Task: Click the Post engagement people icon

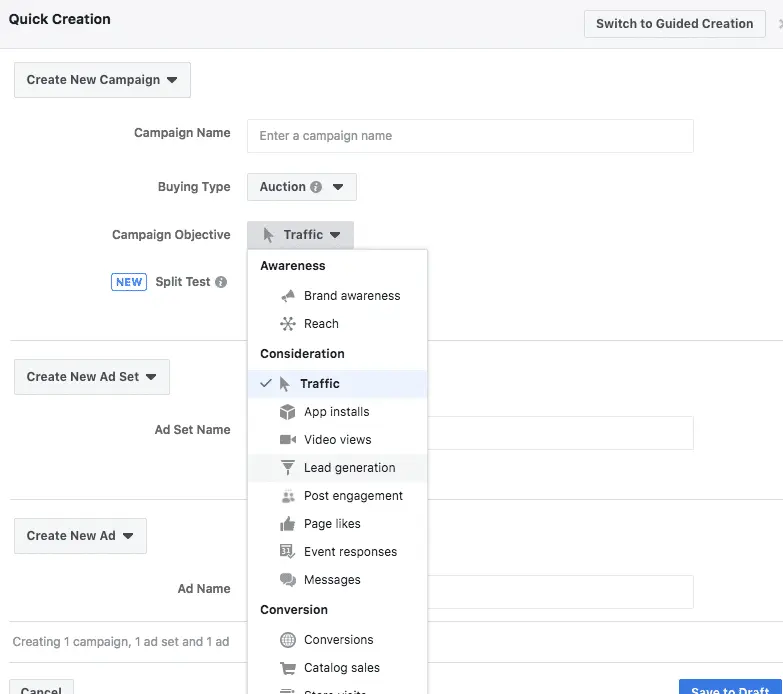Action: pos(288,496)
